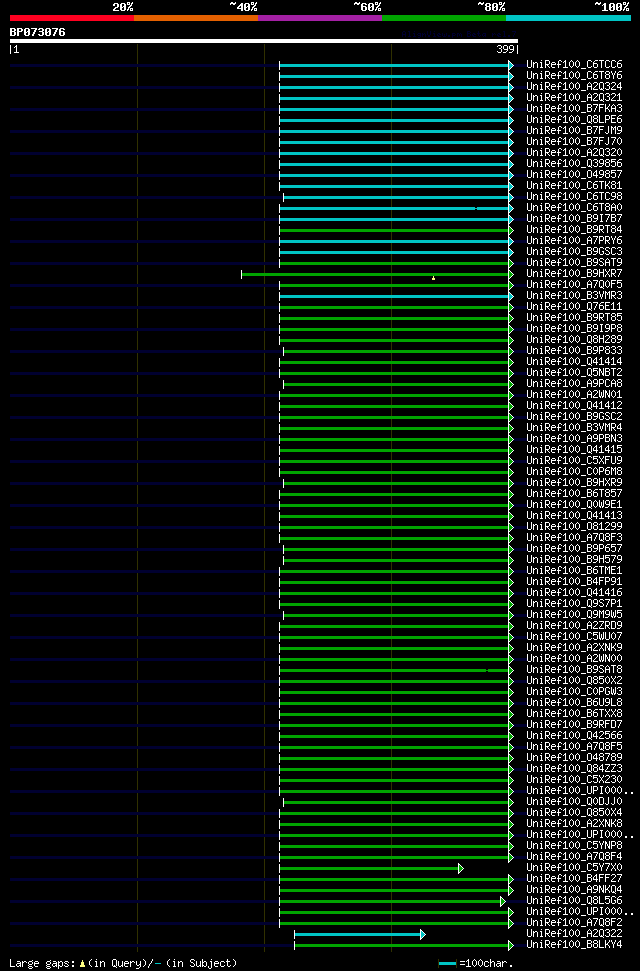Select the label UniRef100_Q8L5G6
Image resolution: width=640 pixels, height=971 pixels.
coord(574,900)
